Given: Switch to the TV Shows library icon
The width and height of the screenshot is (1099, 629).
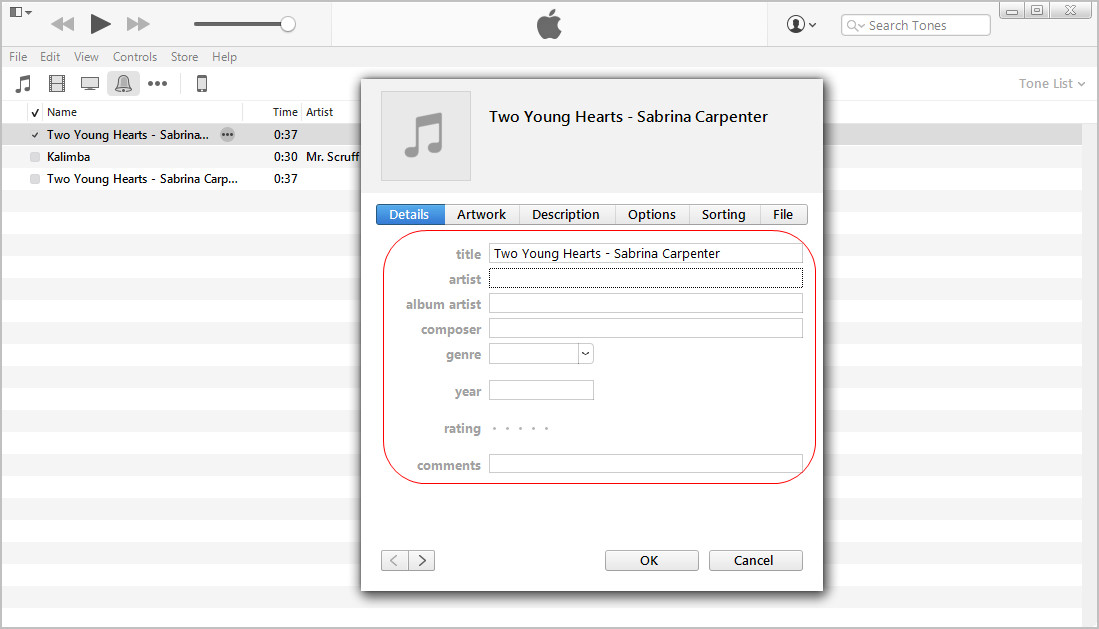Looking at the screenshot, I should tap(90, 84).
